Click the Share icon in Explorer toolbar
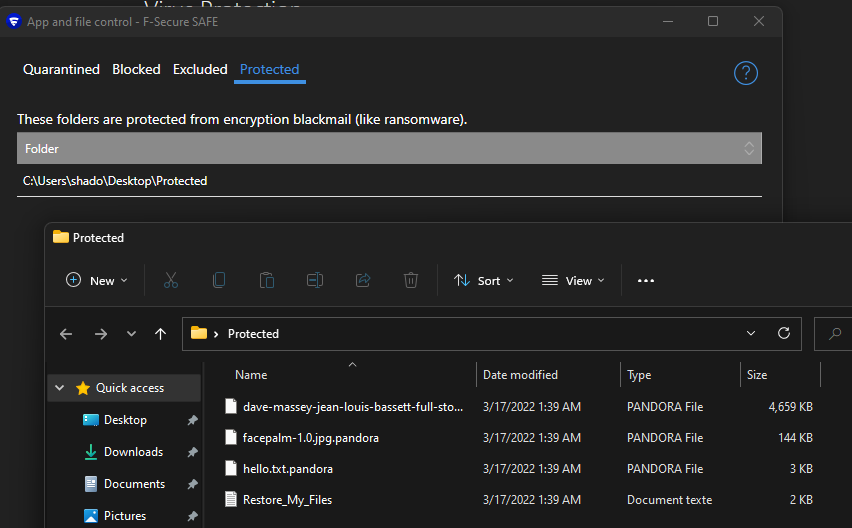Viewport: 852px width, 528px height. [x=363, y=280]
